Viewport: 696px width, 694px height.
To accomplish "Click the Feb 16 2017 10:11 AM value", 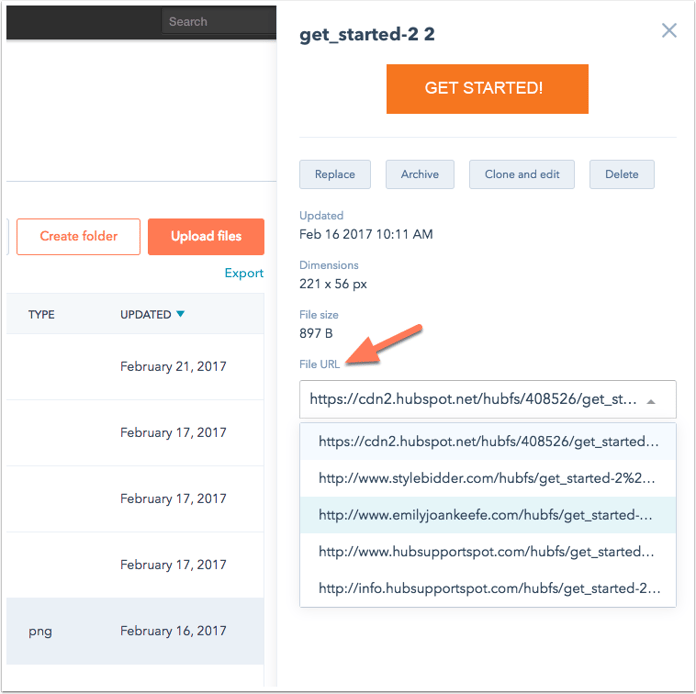I will (366, 234).
